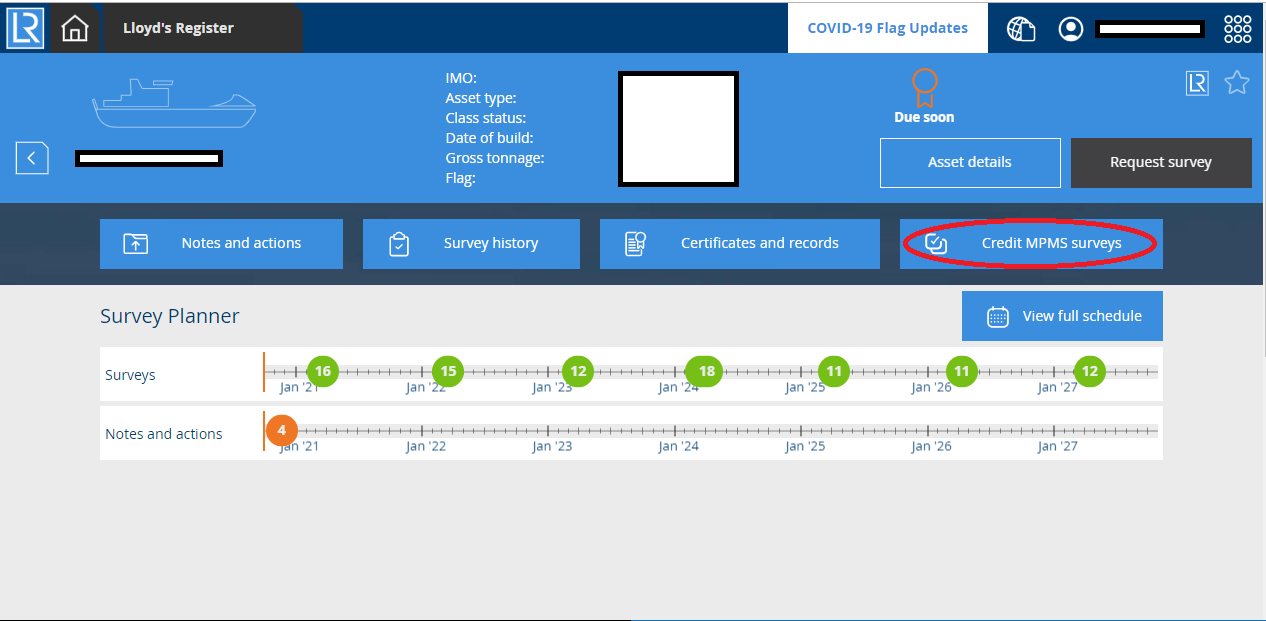
Task: Click the Asset type: label
Action: pyautogui.click(x=481, y=98)
